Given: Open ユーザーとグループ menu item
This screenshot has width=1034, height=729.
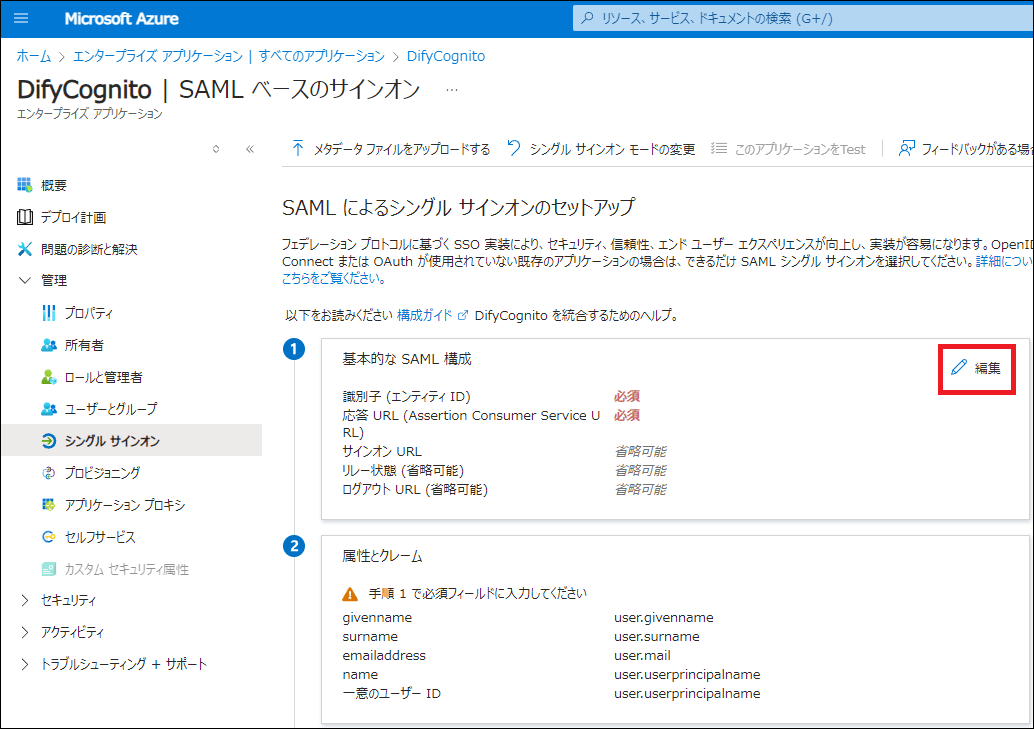Looking at the screenshot, I should [x=110, y=409].
